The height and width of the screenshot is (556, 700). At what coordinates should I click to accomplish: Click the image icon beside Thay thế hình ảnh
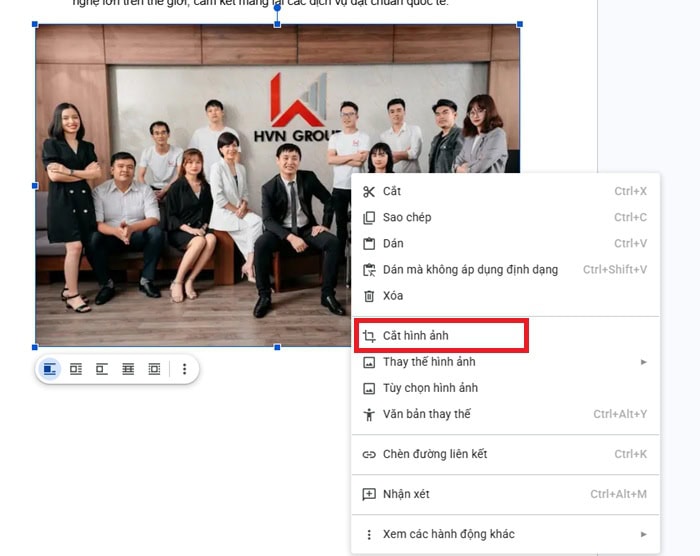click(369, 362)
